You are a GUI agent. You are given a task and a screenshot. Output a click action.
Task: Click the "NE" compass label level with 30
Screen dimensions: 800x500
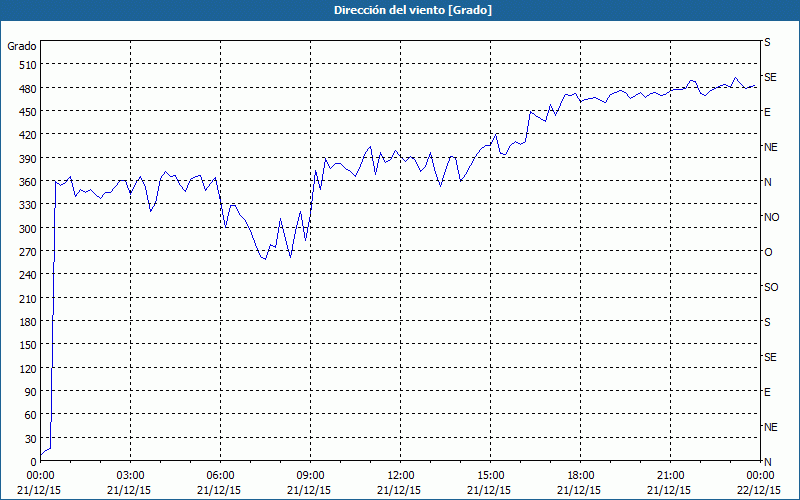coord(771,427)
